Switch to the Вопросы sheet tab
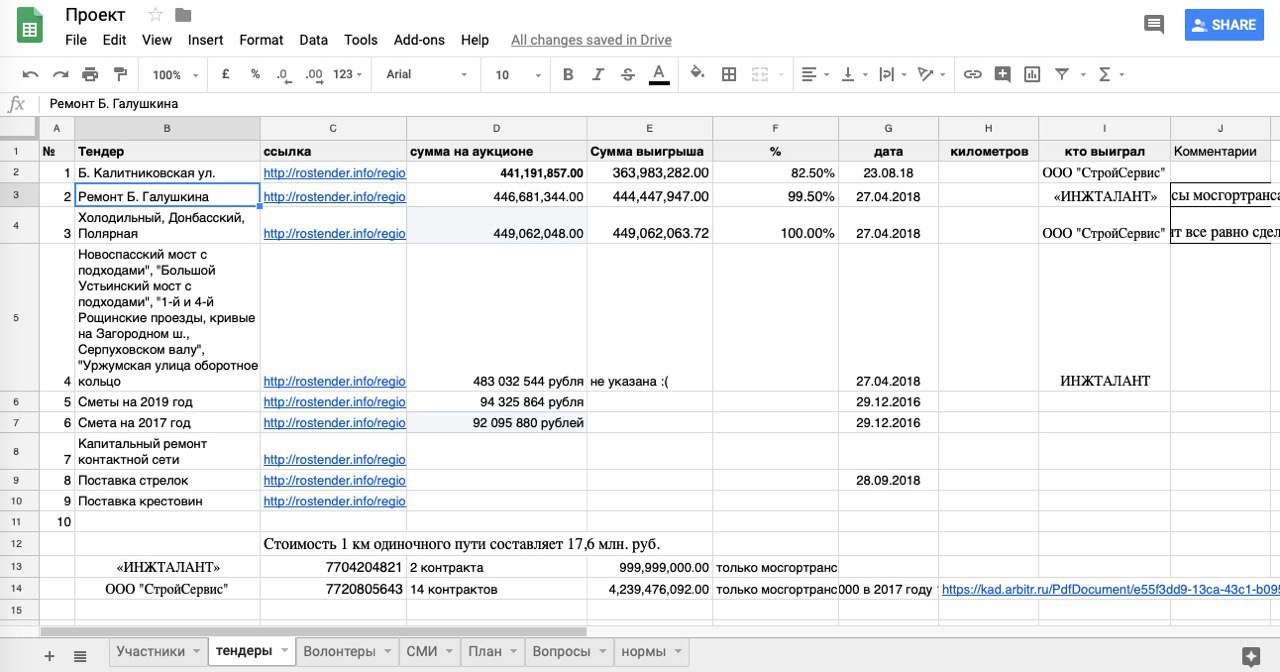 [561, 651]
